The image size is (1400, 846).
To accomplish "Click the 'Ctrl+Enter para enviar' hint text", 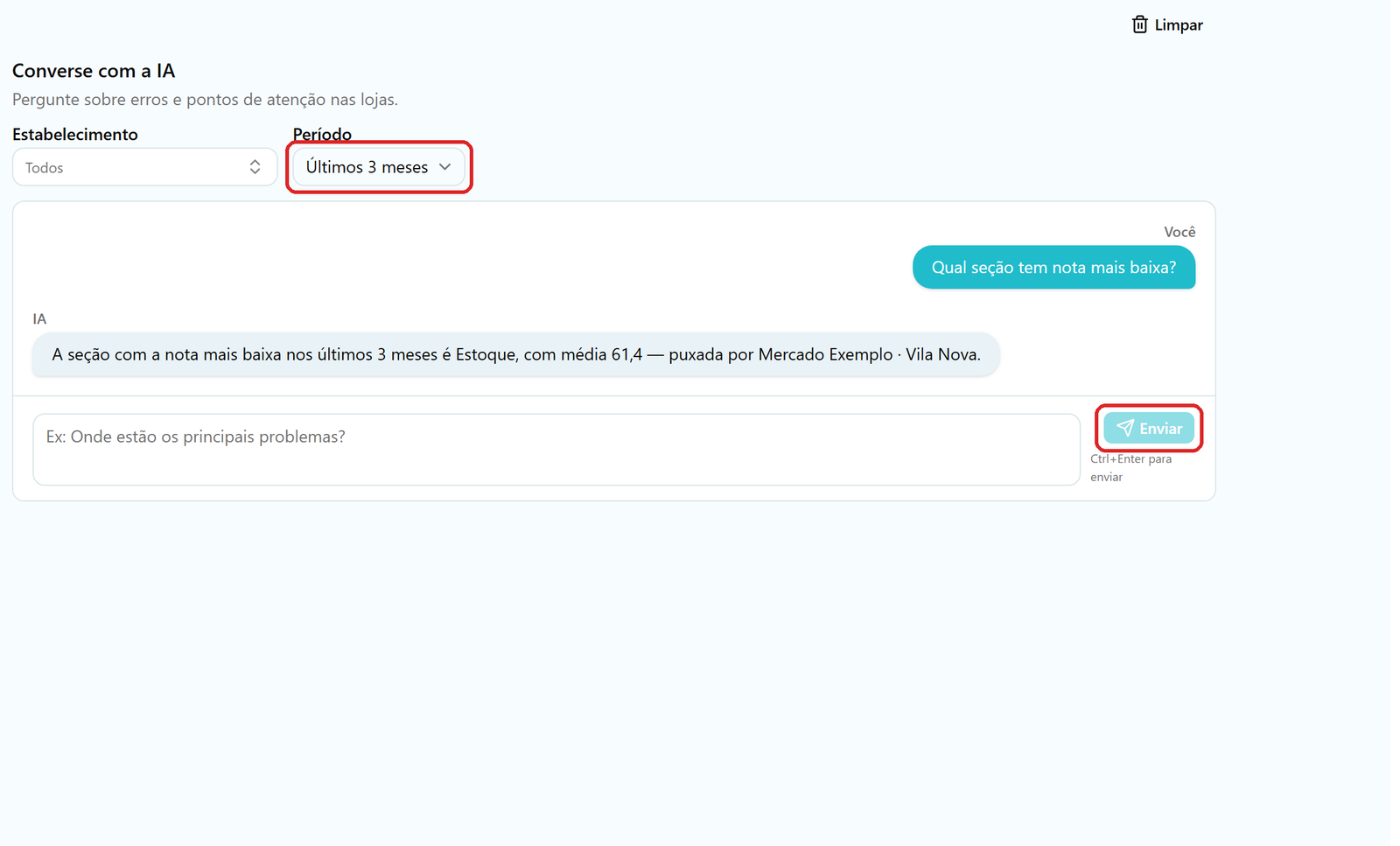I will pyautogui.click(x=1130, y=468).
